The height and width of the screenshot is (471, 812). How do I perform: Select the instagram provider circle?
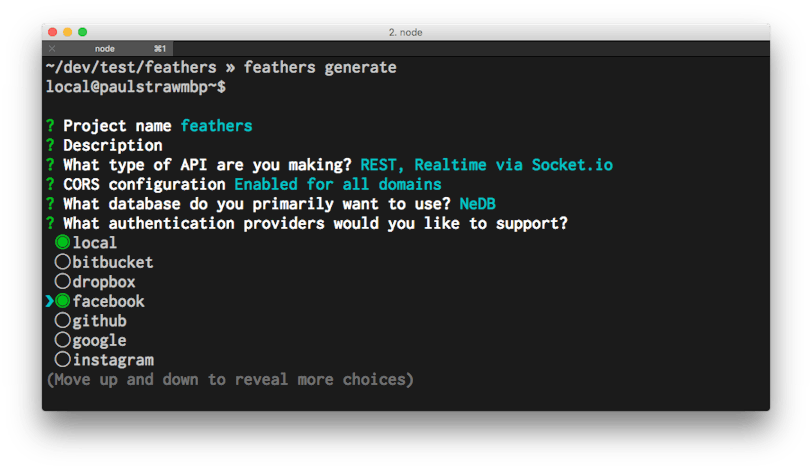(63, 359)
